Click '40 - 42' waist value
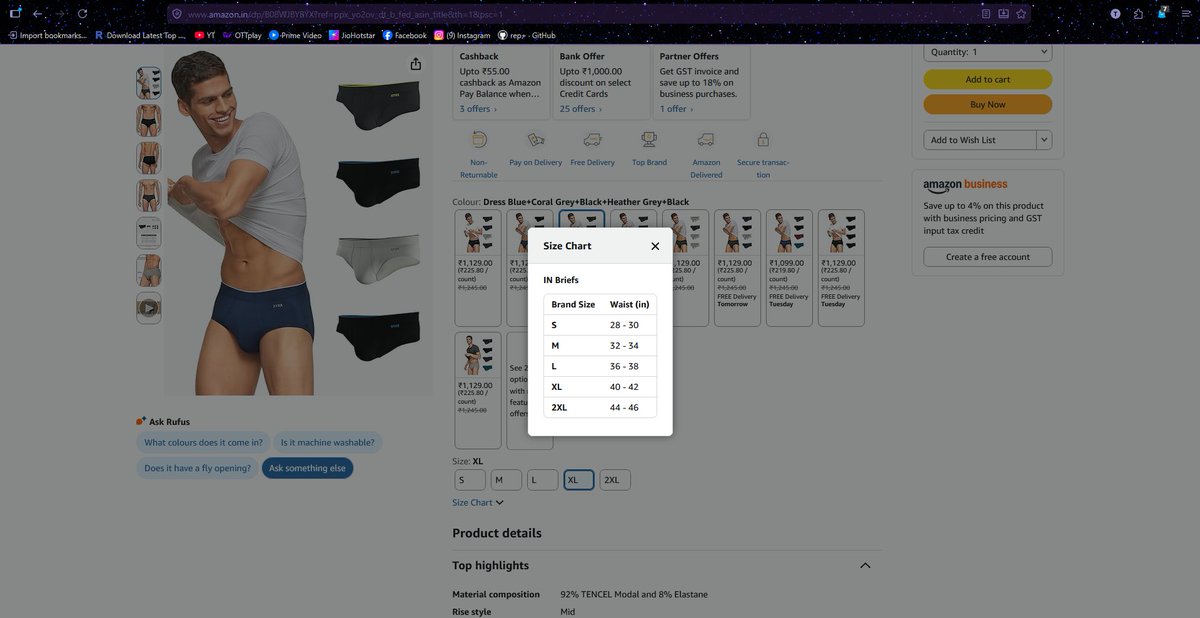The height and width of the screenshot is (618, 1200). (x=624, y=387)
